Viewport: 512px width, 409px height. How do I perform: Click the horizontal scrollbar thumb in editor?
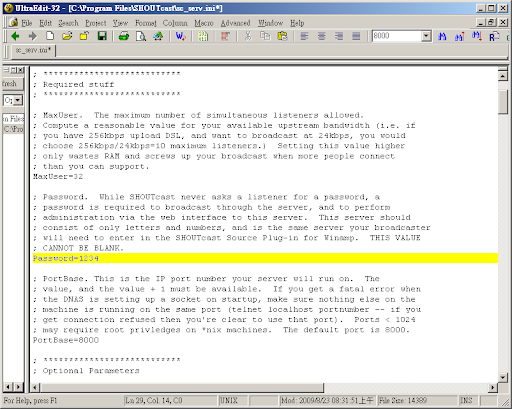pos(182,387)
